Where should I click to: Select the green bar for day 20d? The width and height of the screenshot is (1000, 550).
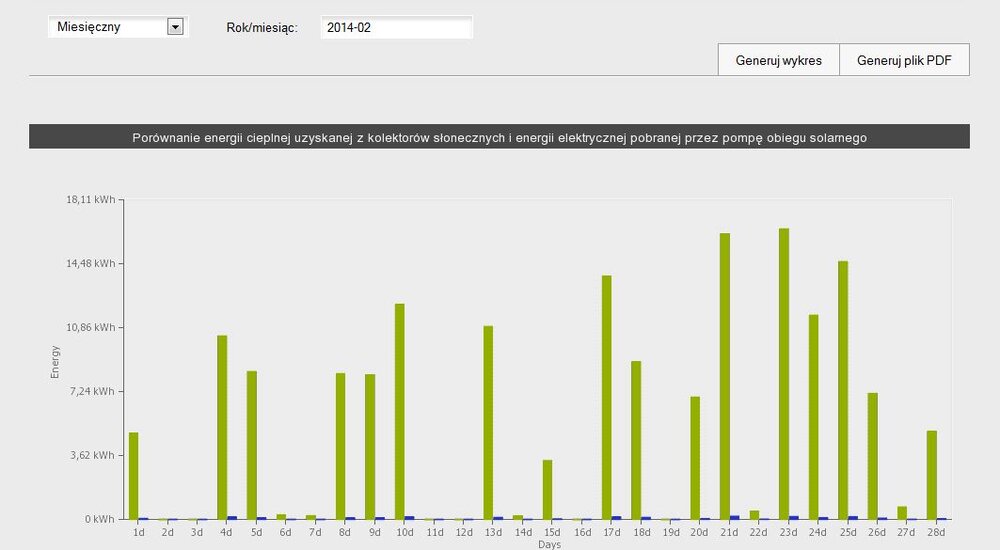coord(695,457)
